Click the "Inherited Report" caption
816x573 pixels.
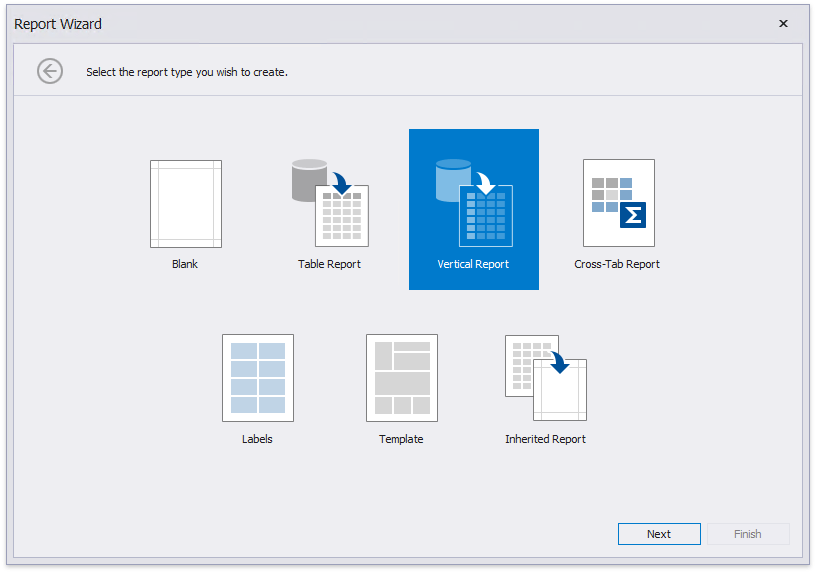pyautogui.click(x=545, y=439)
